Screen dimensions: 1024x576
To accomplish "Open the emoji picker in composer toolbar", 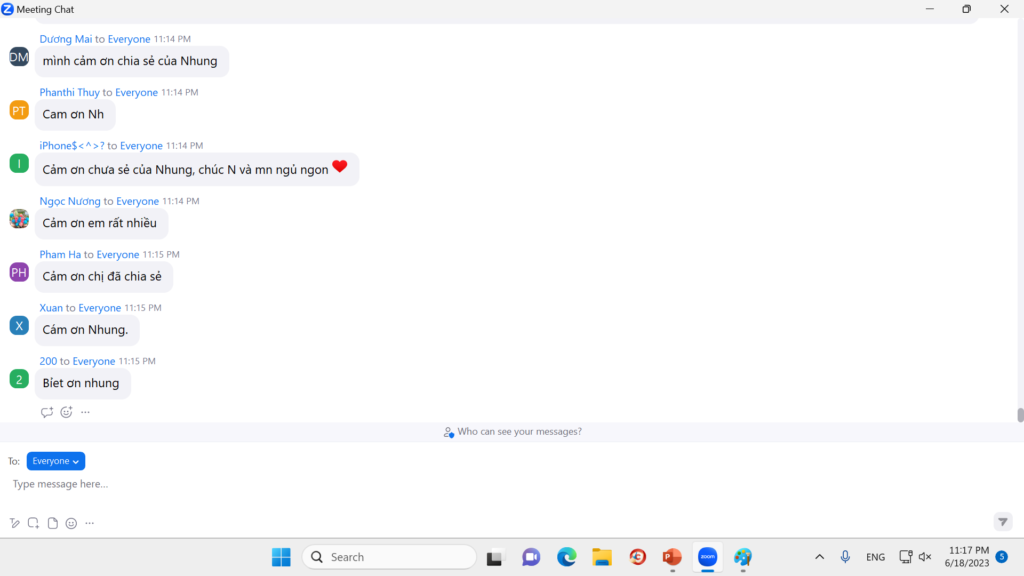I will pyautogui.click(x=71, y=523).
